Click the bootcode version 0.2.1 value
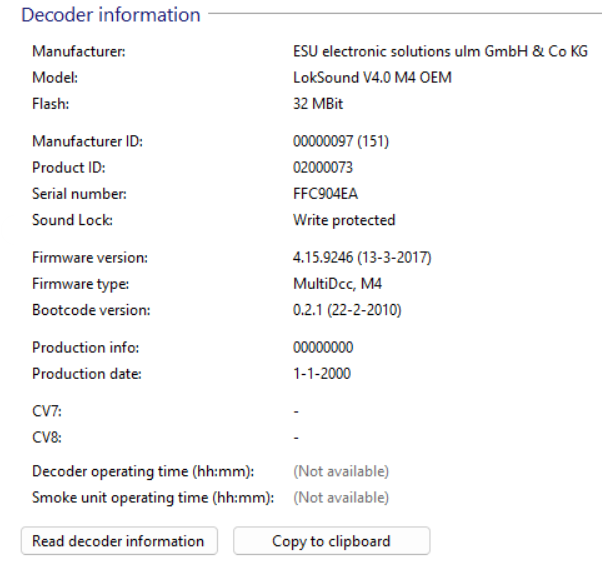The image size is (602, 562). tap(347, 310)
